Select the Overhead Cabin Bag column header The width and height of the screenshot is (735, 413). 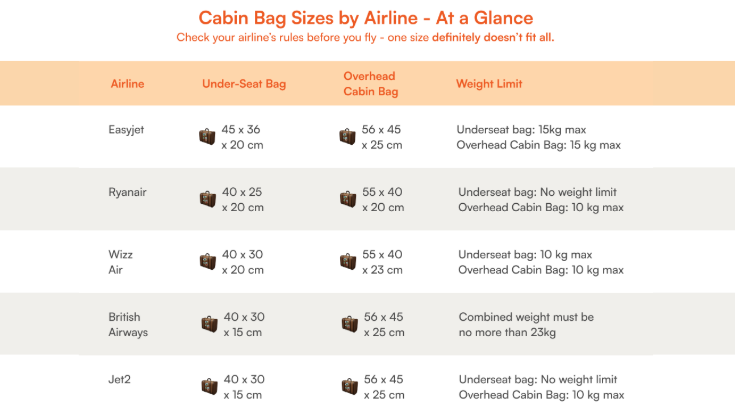371,84
